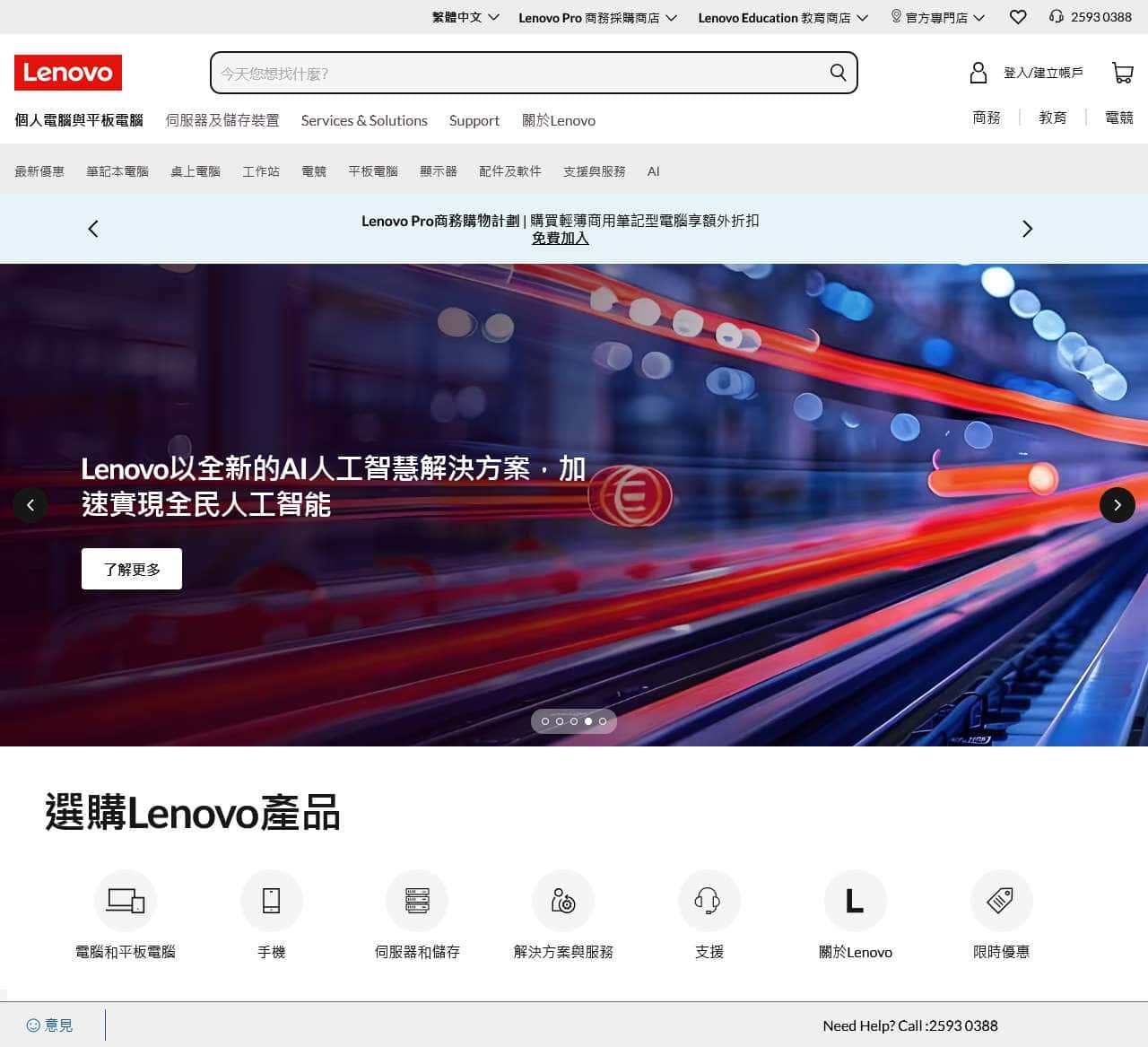
Task: Open the 支援 headset category icon
Action: (709, 900)
